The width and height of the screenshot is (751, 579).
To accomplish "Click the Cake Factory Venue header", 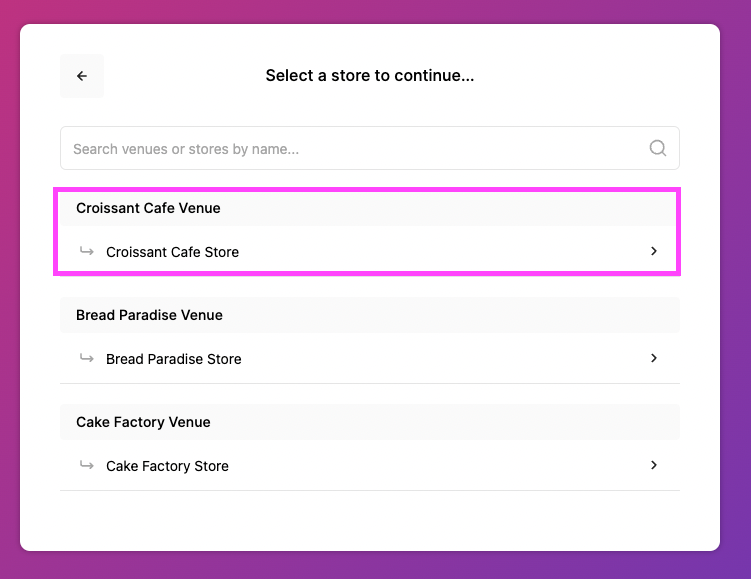I will (143, 422).
